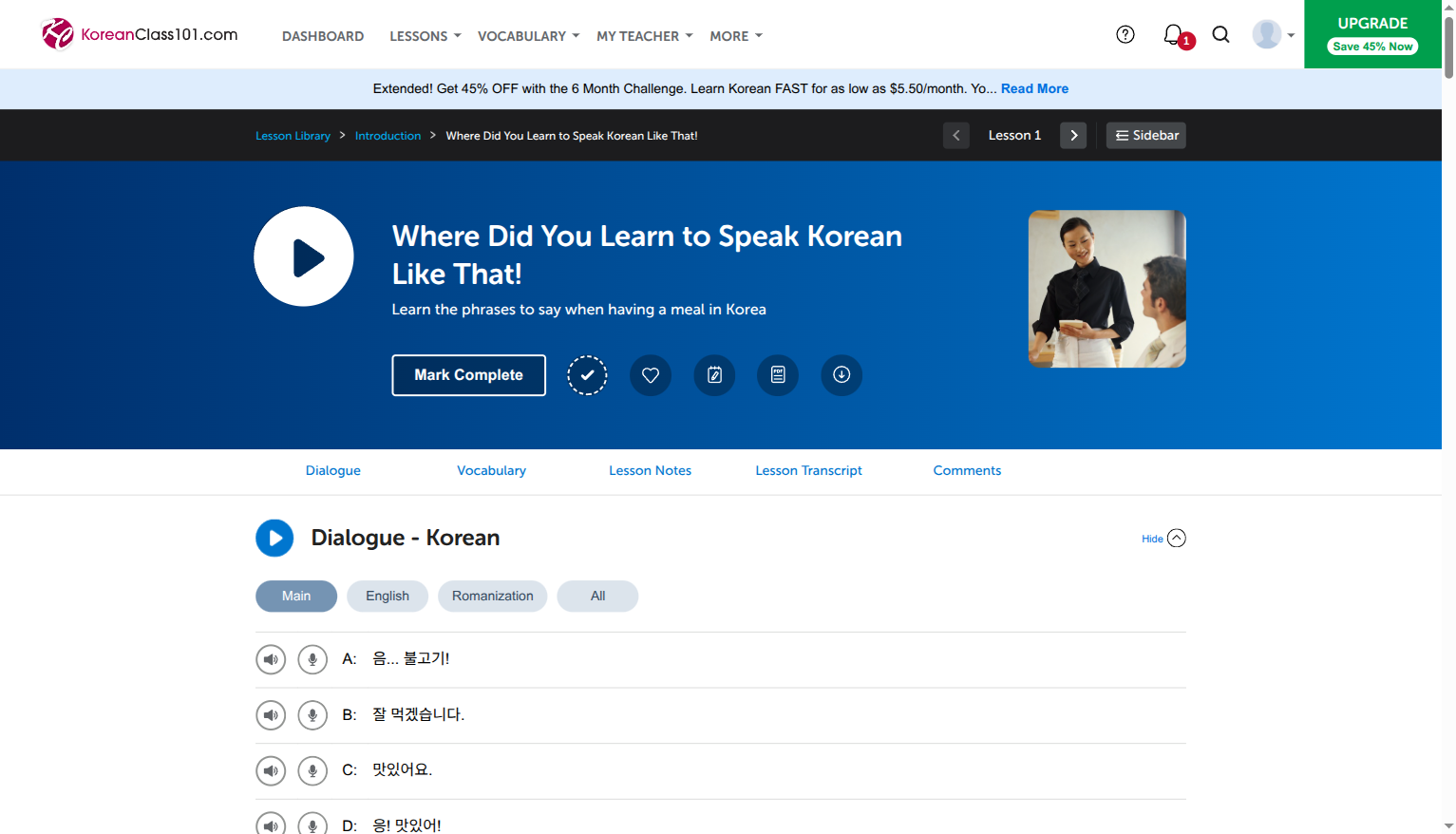
Task: Switch to the Lesson Notes tab
Action: 651,471
